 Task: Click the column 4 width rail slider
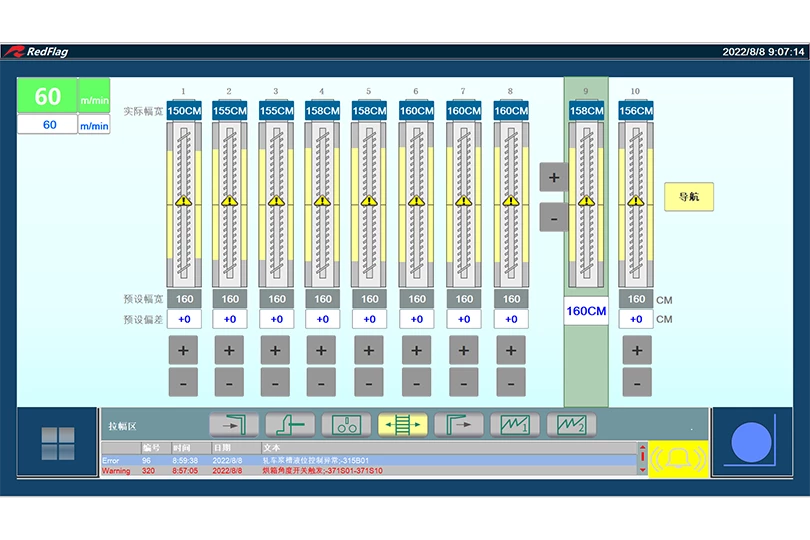[x=322, y=204]
